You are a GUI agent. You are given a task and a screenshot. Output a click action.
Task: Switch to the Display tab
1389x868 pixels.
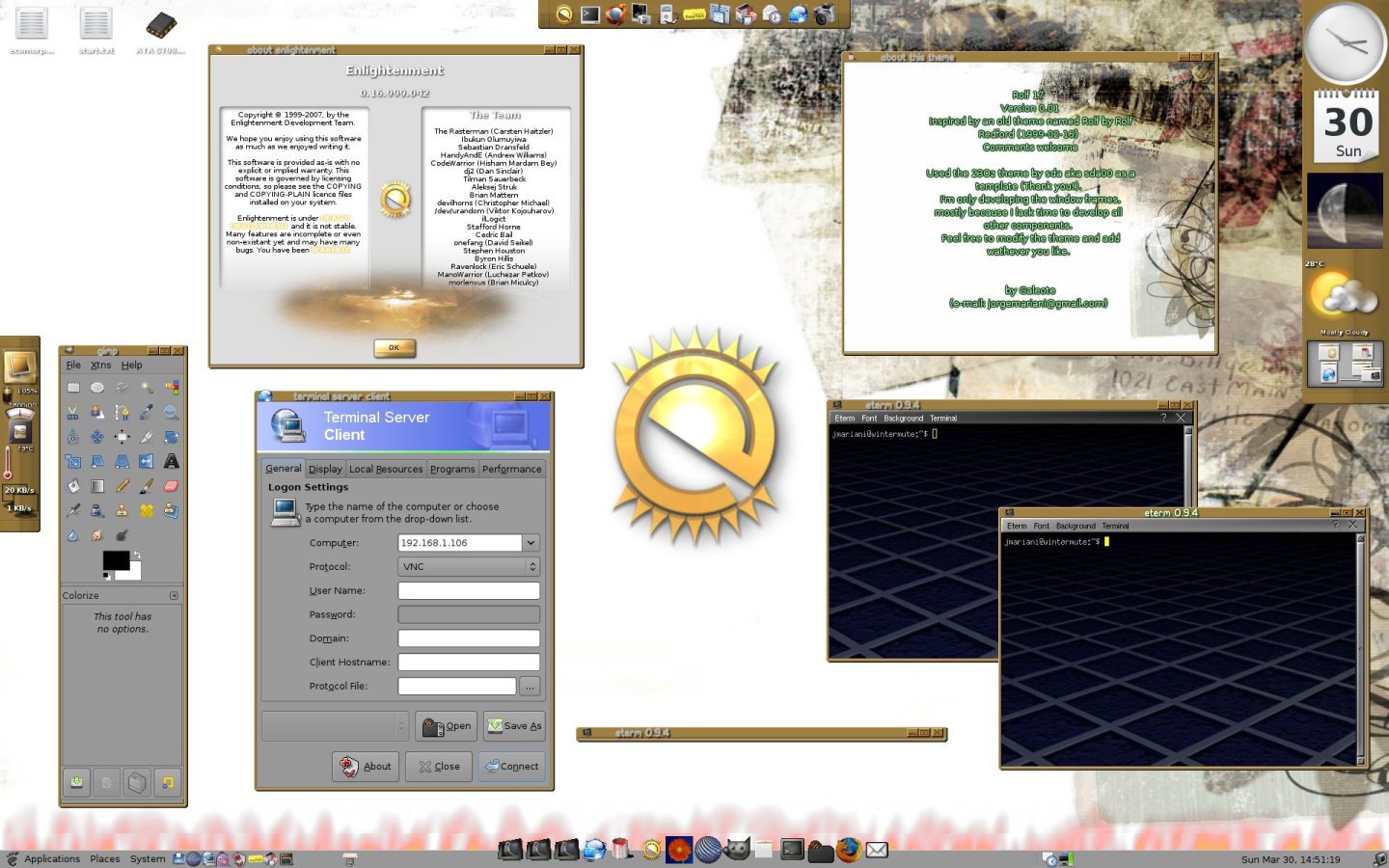click(x=325, y=469)
